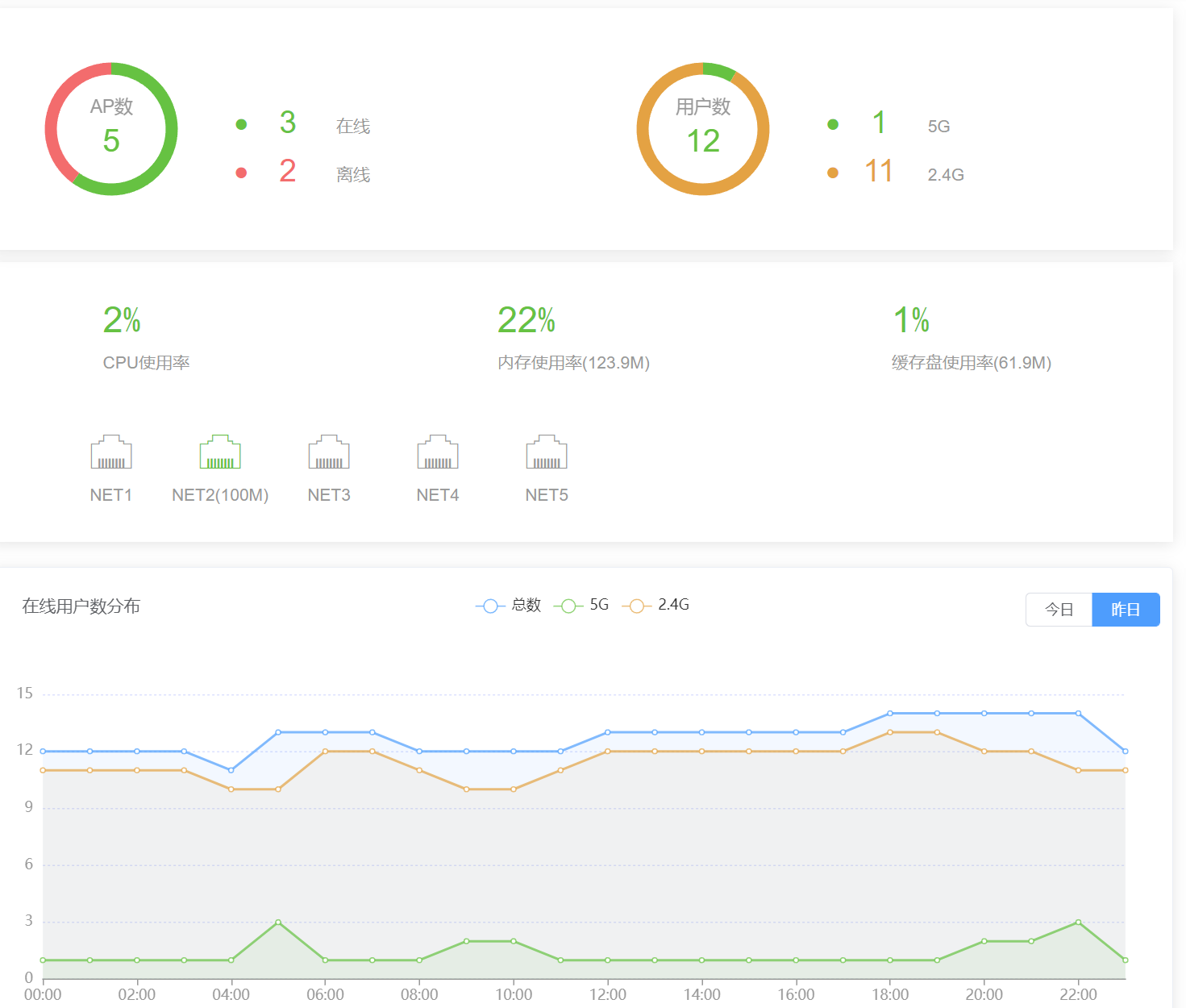Click the 5G peak point at 05:00
Viewport: 1186px width, 1008px height.
(x=278, y=922)
